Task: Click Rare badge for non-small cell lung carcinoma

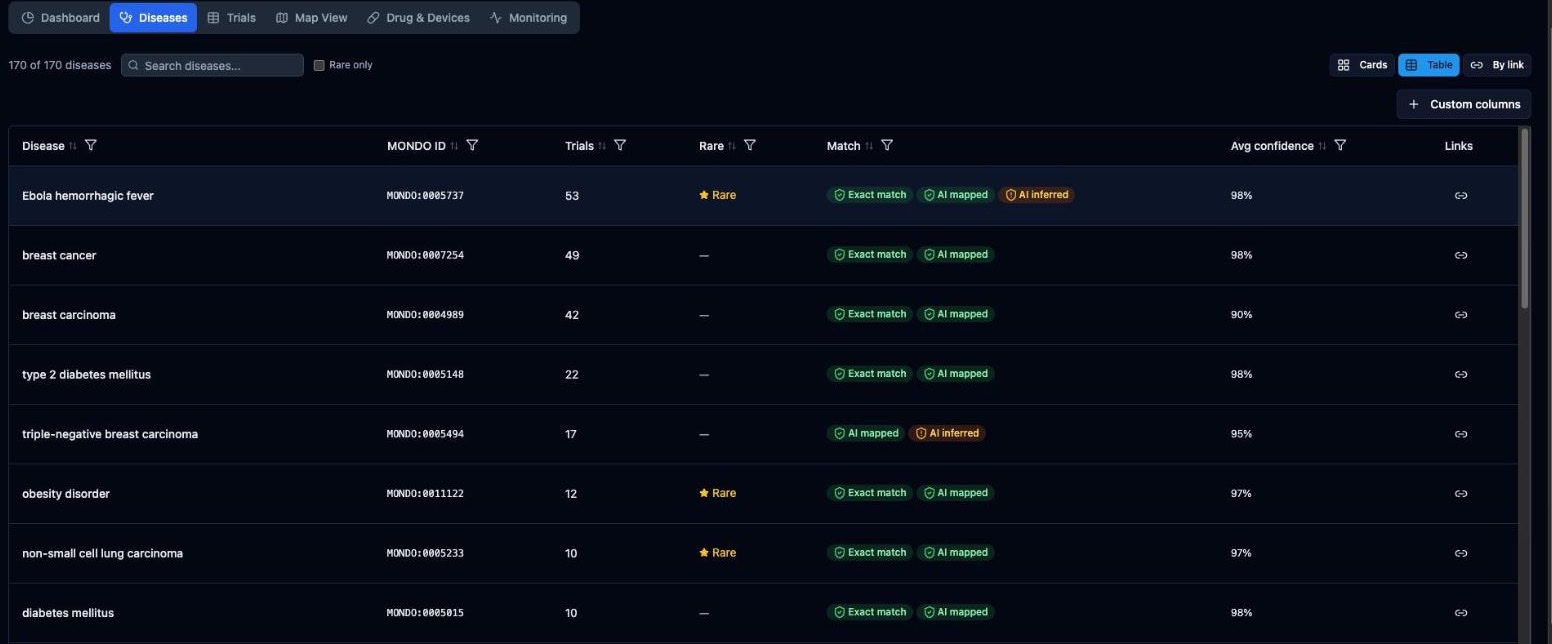Action: click(x=717, y=553)
